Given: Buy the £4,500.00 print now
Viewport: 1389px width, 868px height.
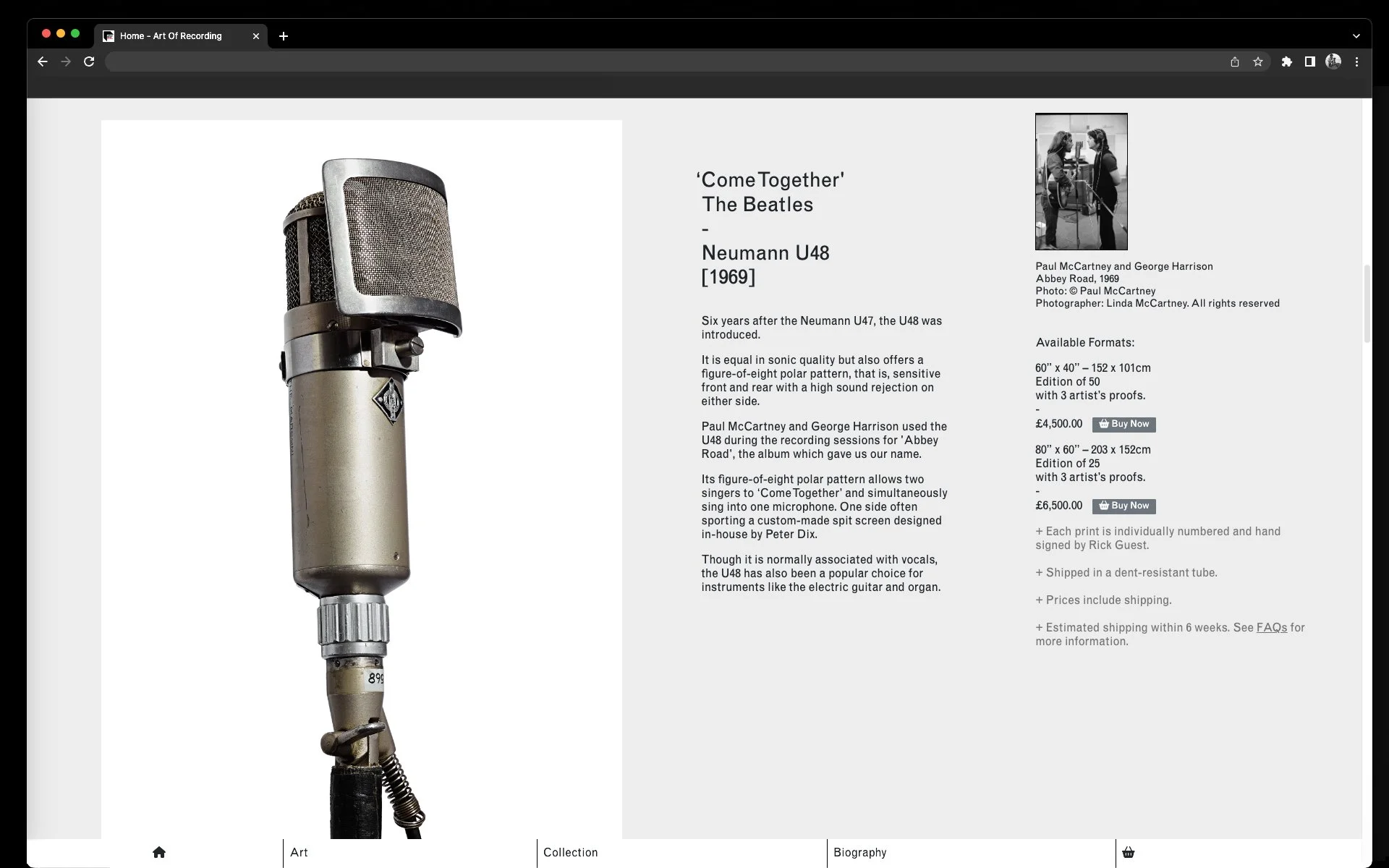Looking at the screenshot, I should click(x=1123, y=424).
